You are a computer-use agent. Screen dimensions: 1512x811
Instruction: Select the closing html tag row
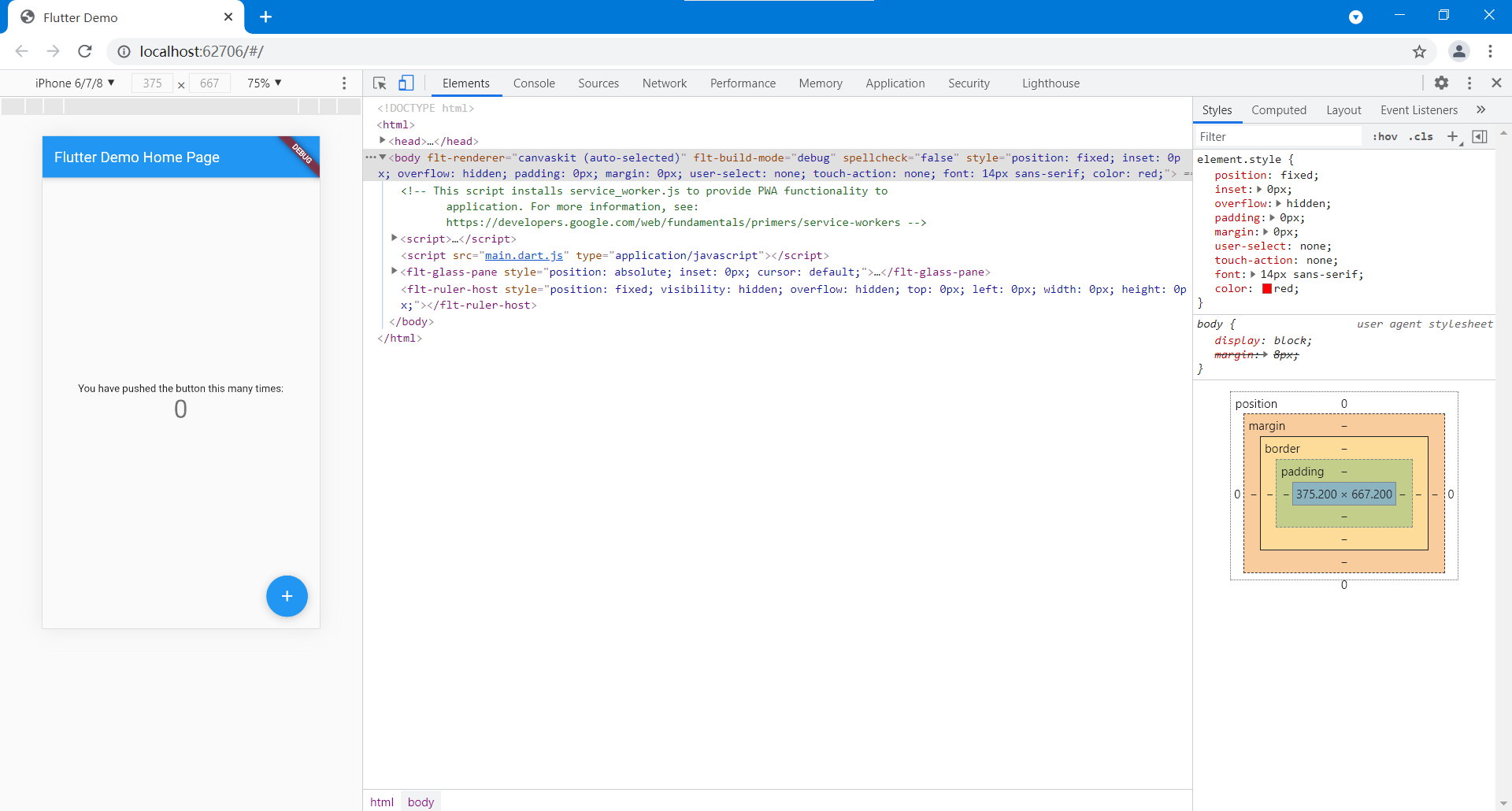pos(400,338)
